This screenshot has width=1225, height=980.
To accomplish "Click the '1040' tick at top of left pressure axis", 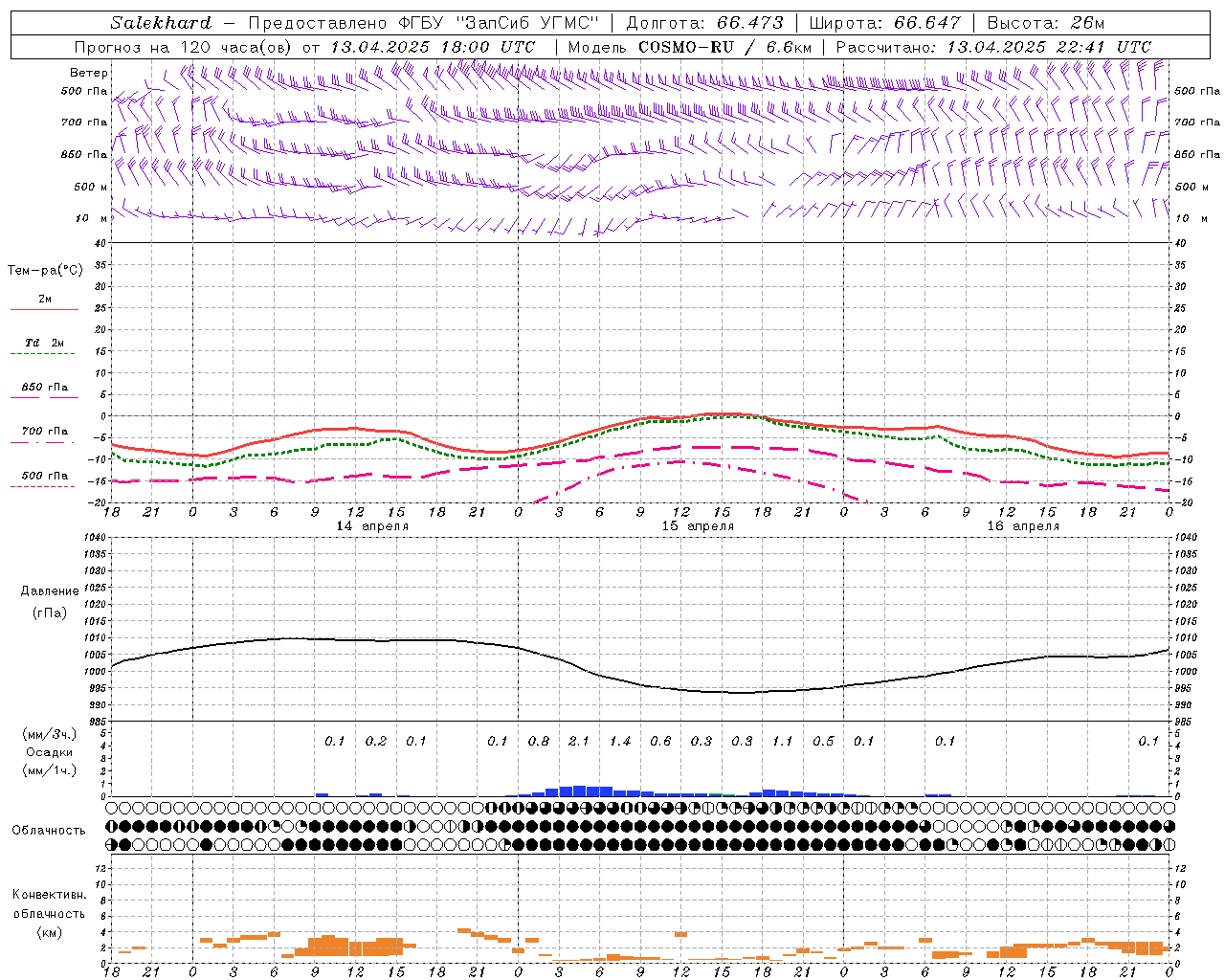I will click(x=96, y=537).
